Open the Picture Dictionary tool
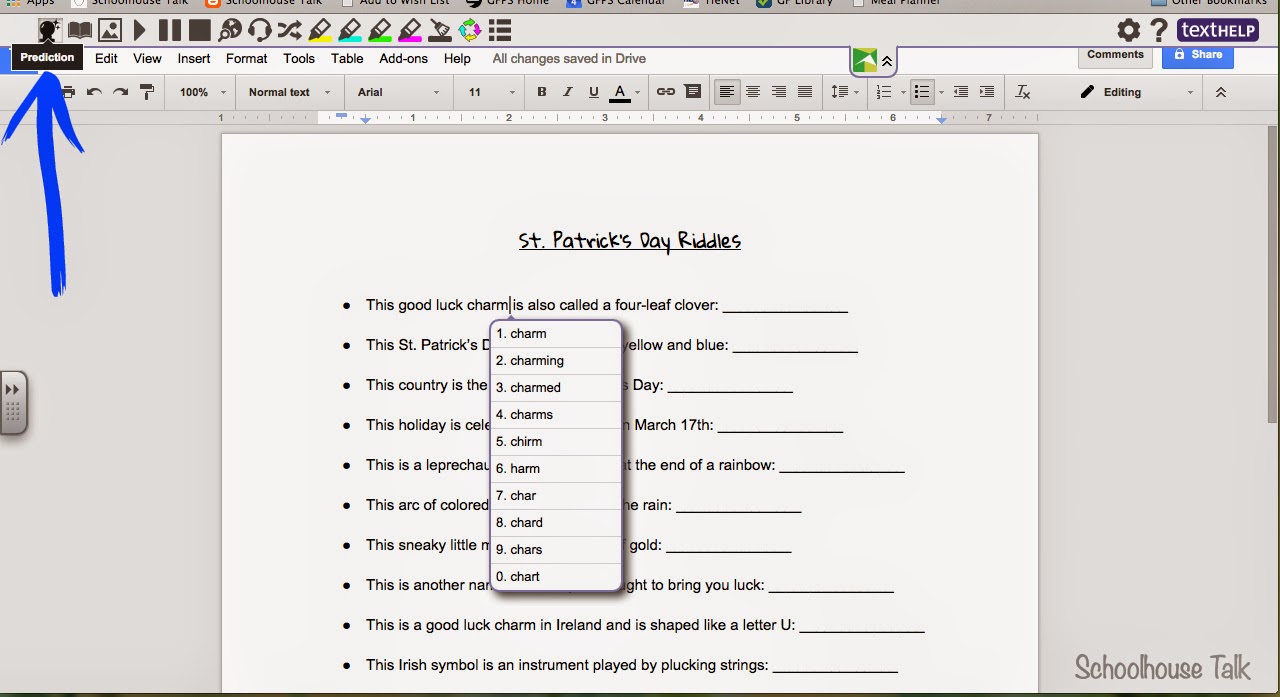1280x697 pixels. pos(110,30)
